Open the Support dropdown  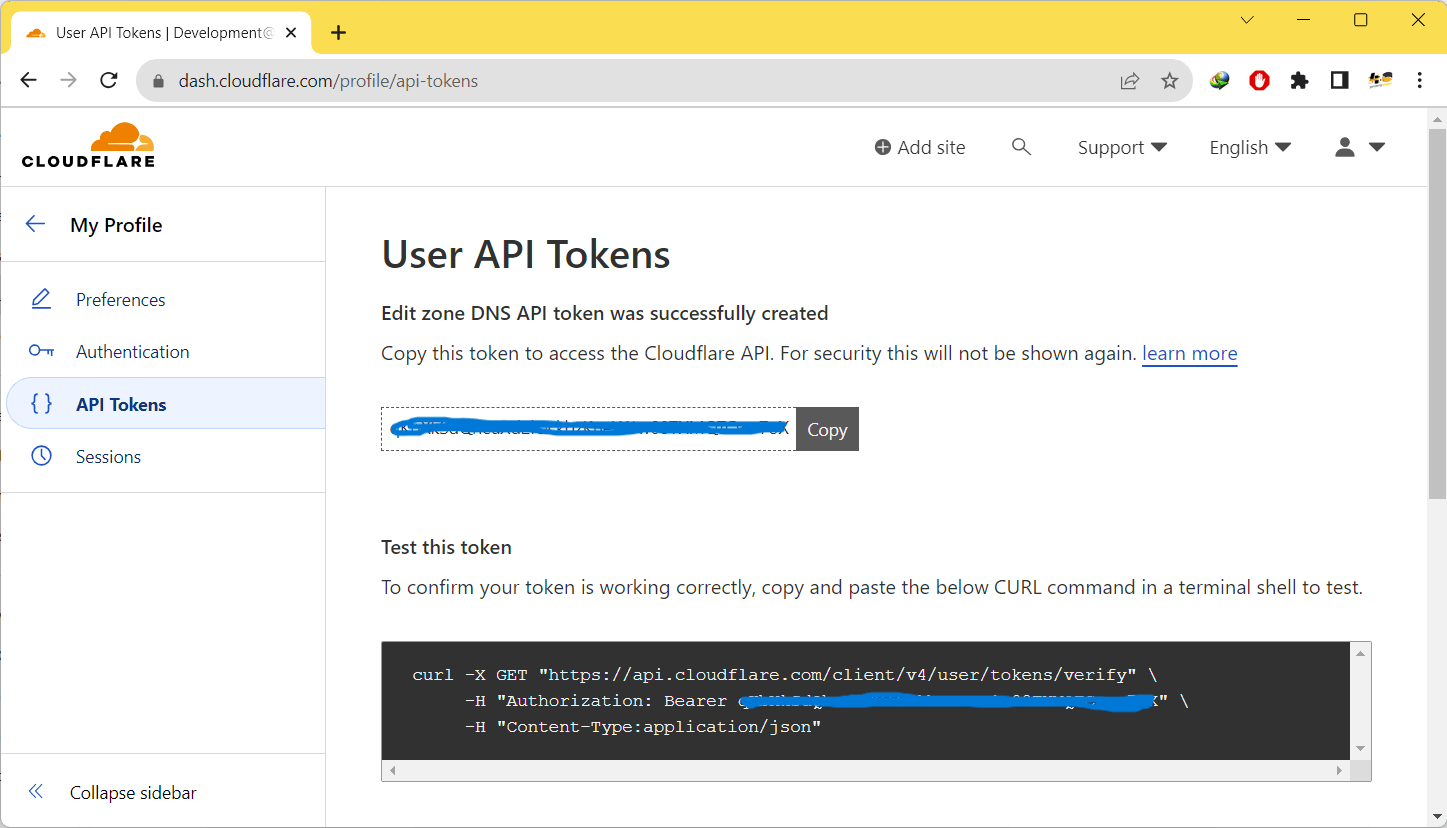(x=1122, y=147)
